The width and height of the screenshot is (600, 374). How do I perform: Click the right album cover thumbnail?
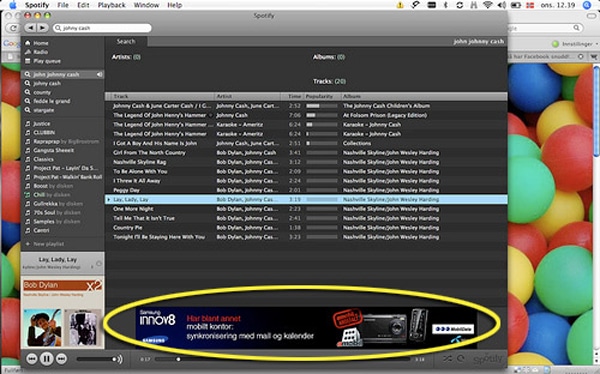coord(83,328)
